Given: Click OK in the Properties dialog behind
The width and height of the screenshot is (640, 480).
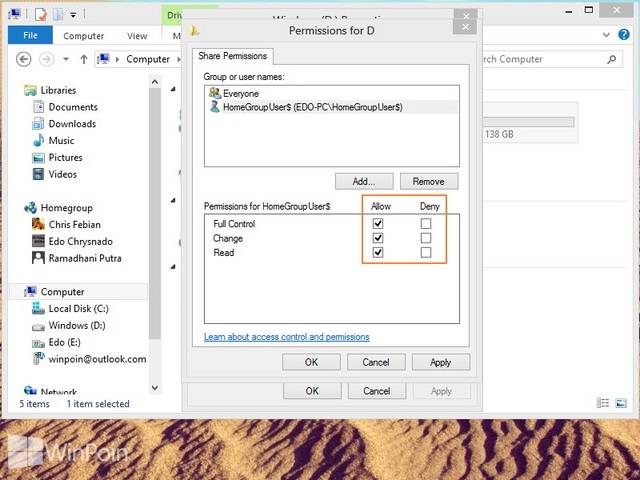Looking at the screenshot, I should point(312,391).
